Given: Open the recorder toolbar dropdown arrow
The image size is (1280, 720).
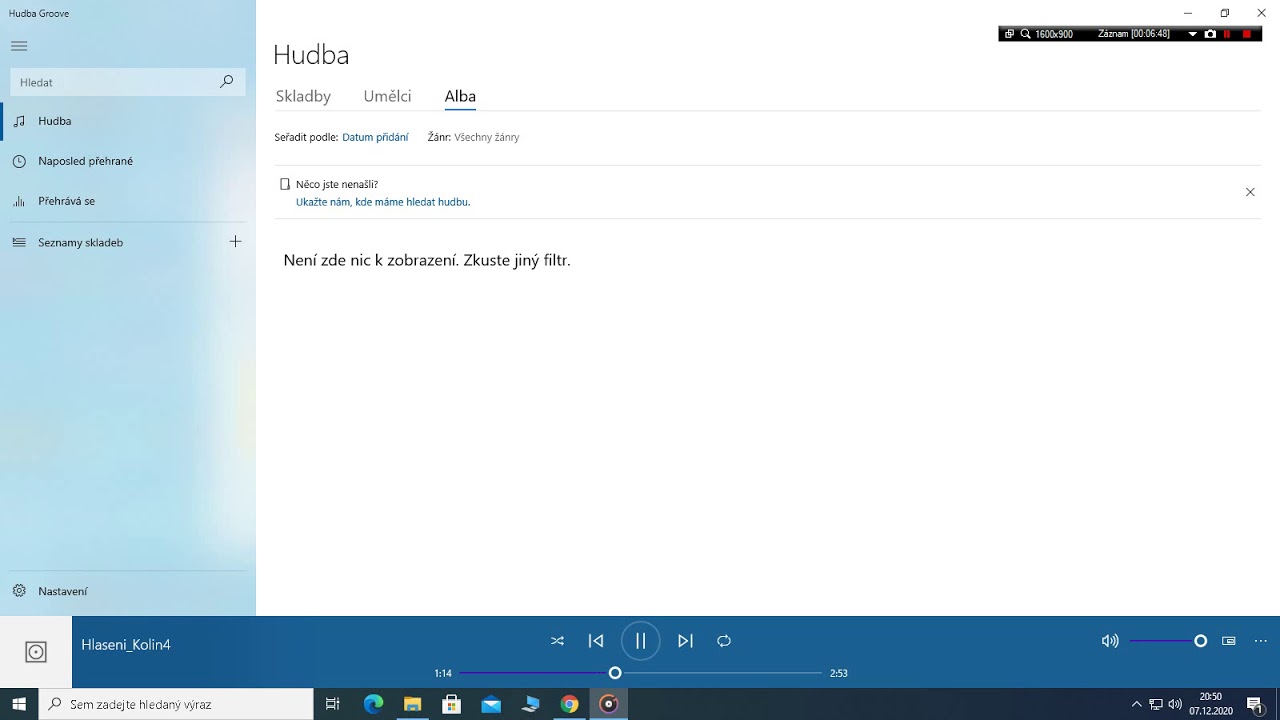Looking at the screenshot, I should click(1192, 34).
